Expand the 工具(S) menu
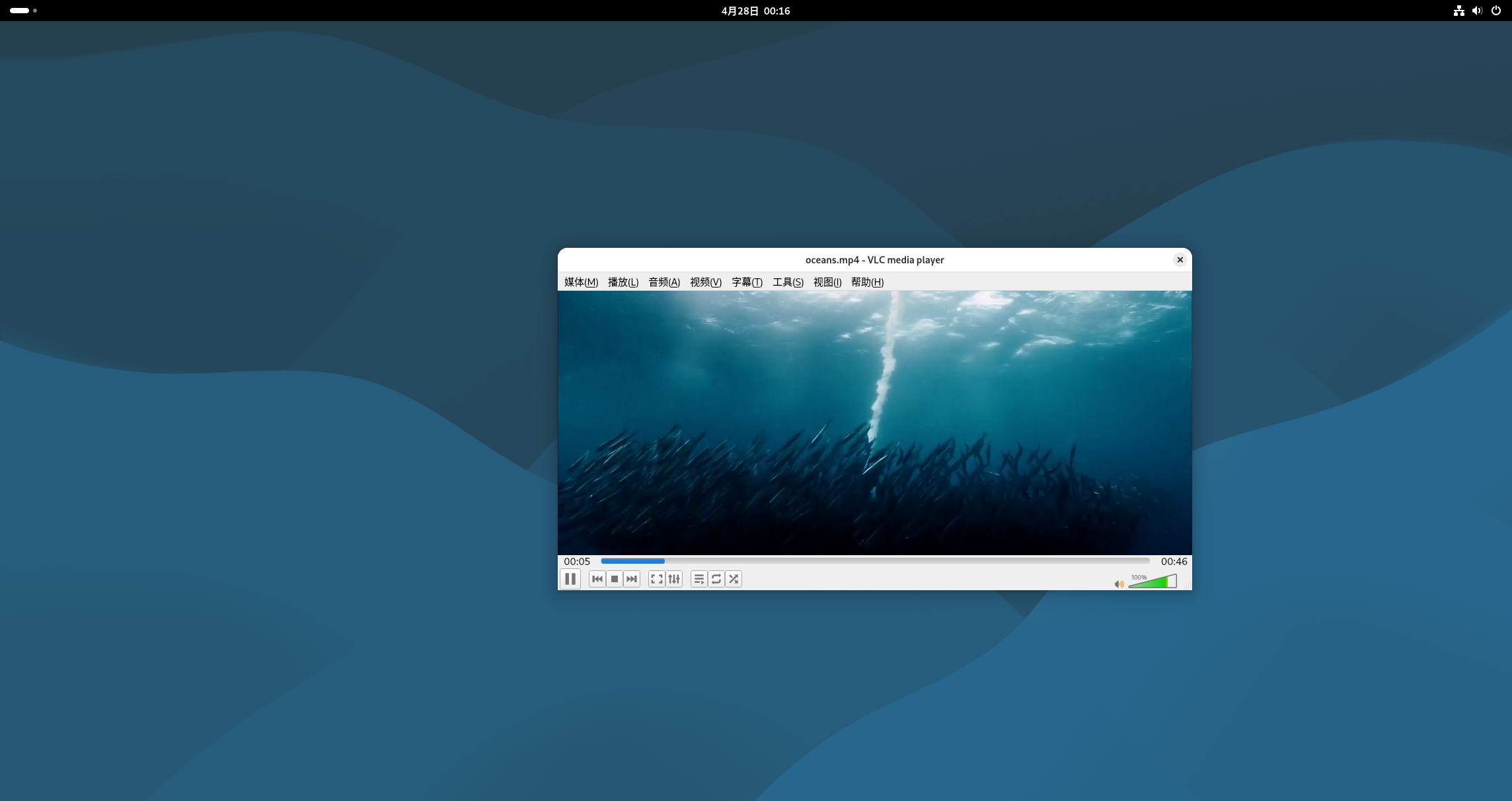 788,282
